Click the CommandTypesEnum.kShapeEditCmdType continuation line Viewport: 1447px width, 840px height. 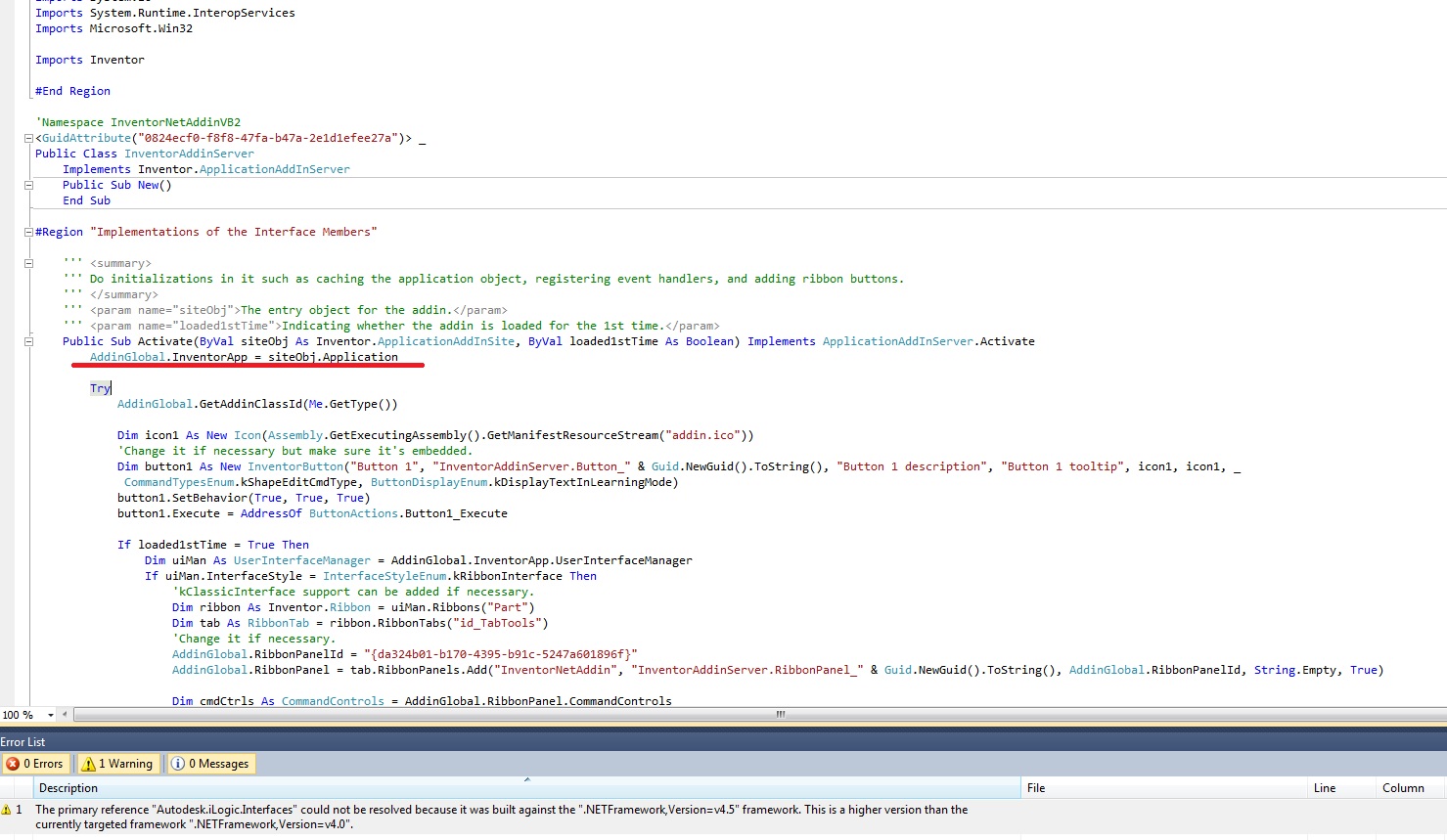tap(401, 482)
